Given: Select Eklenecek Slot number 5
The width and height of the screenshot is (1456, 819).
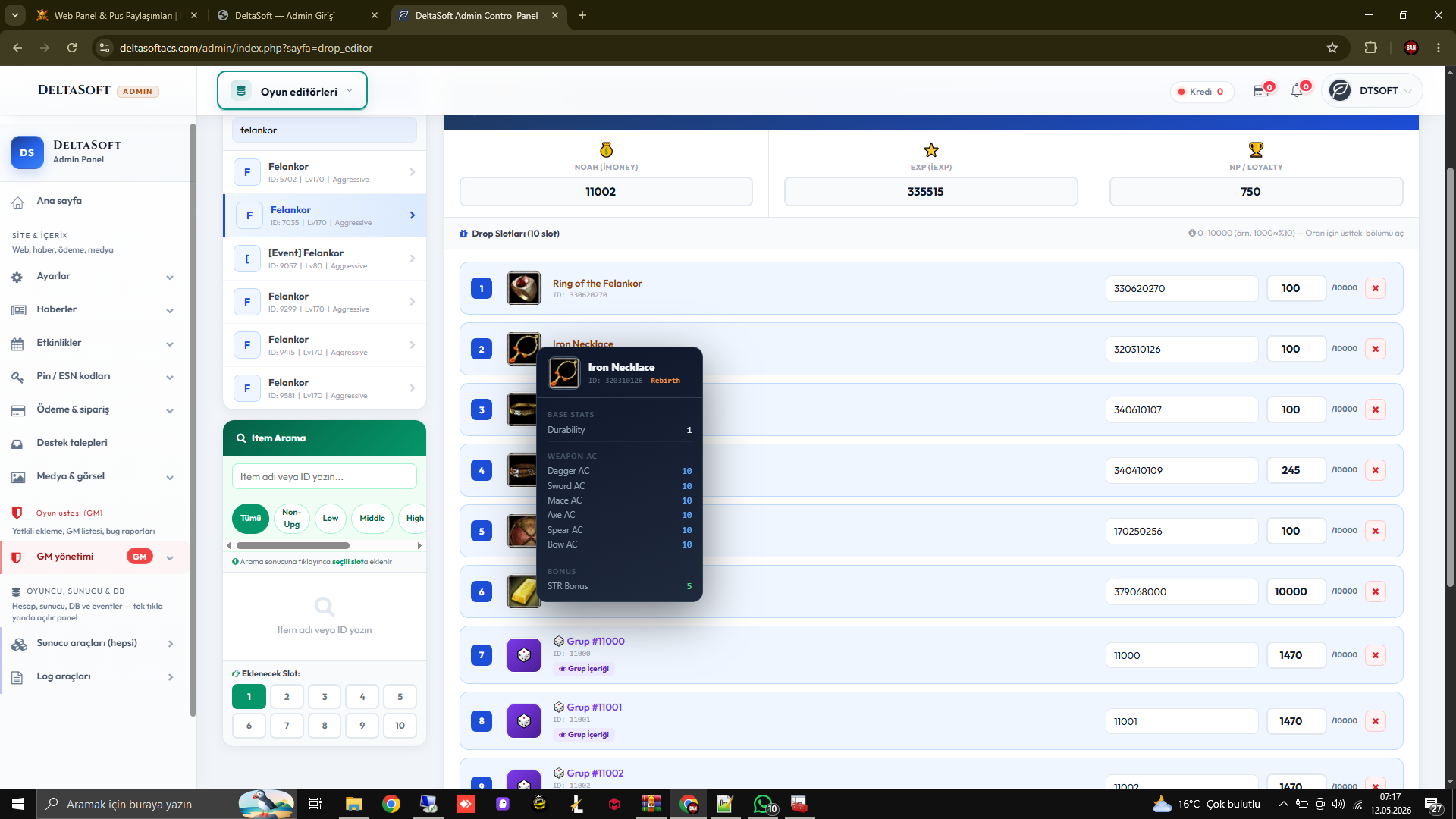Looking at the screenshot, I should pyautogui.click(x=400, y=697).
